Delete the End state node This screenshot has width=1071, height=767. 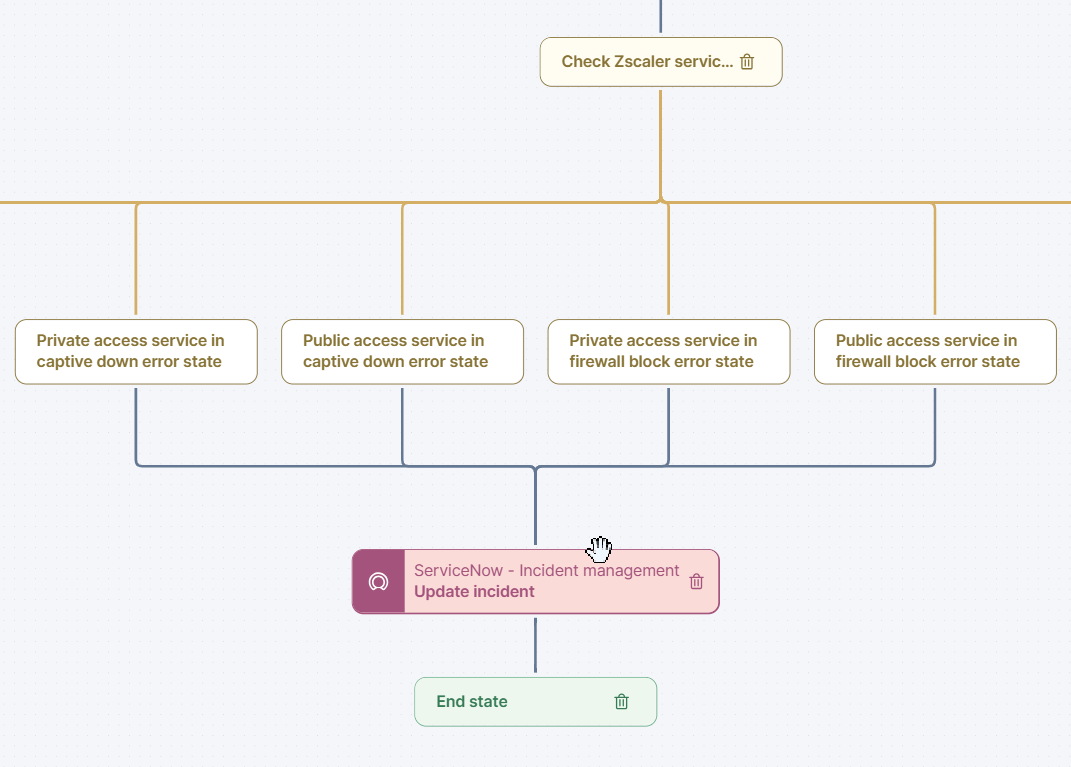622,701
